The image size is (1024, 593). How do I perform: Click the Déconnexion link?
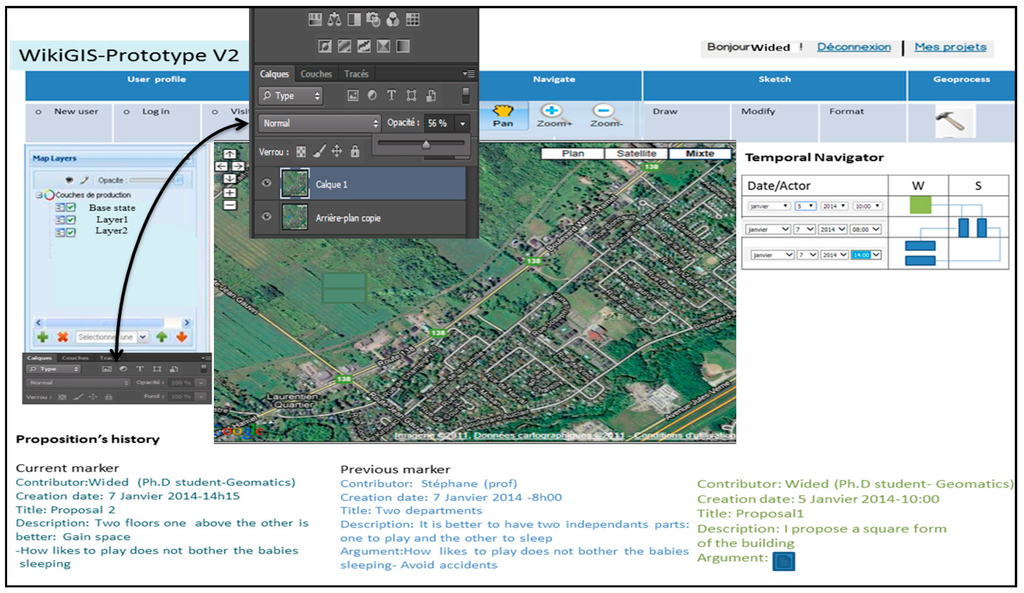[853, 47]
